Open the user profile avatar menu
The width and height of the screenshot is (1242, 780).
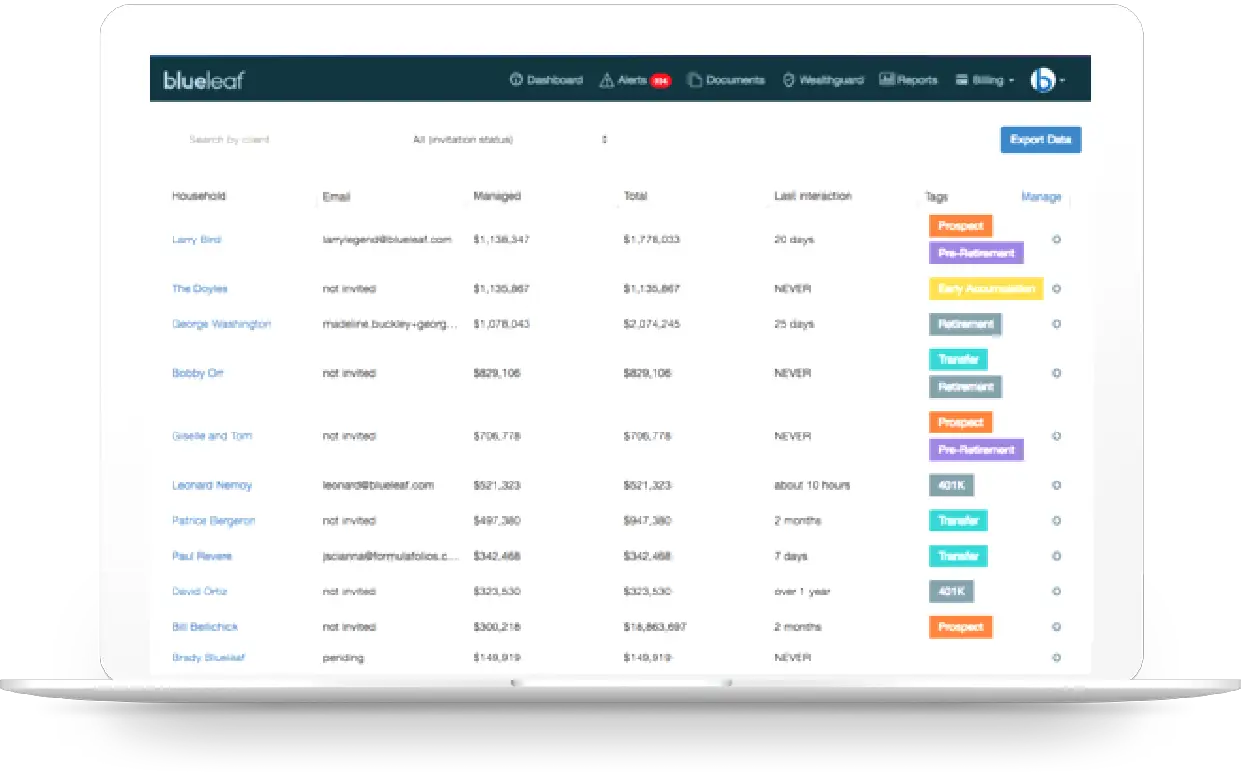(x=1045, y=80)
